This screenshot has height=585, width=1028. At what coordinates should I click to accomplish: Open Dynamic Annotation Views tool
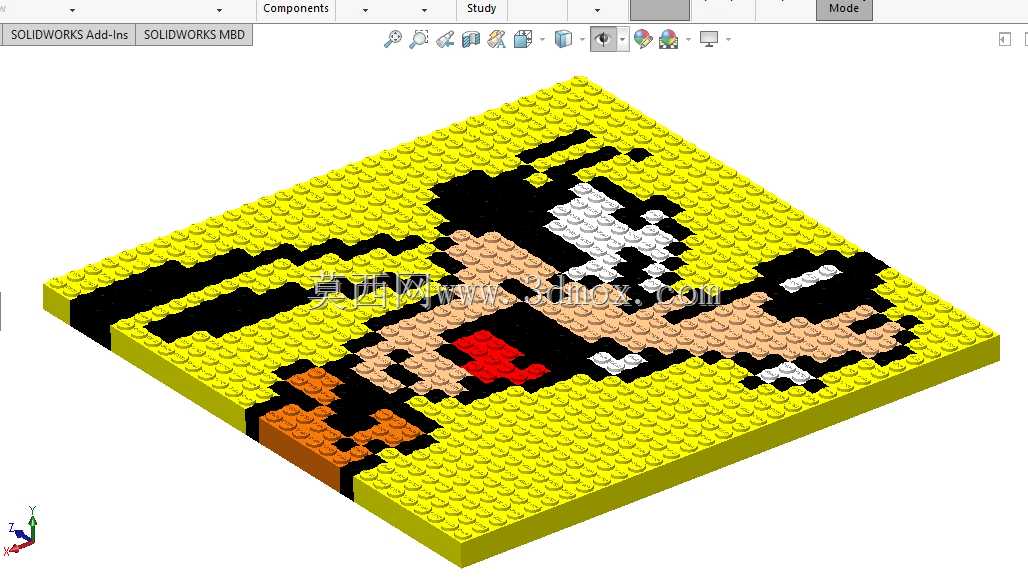point(496,39)
